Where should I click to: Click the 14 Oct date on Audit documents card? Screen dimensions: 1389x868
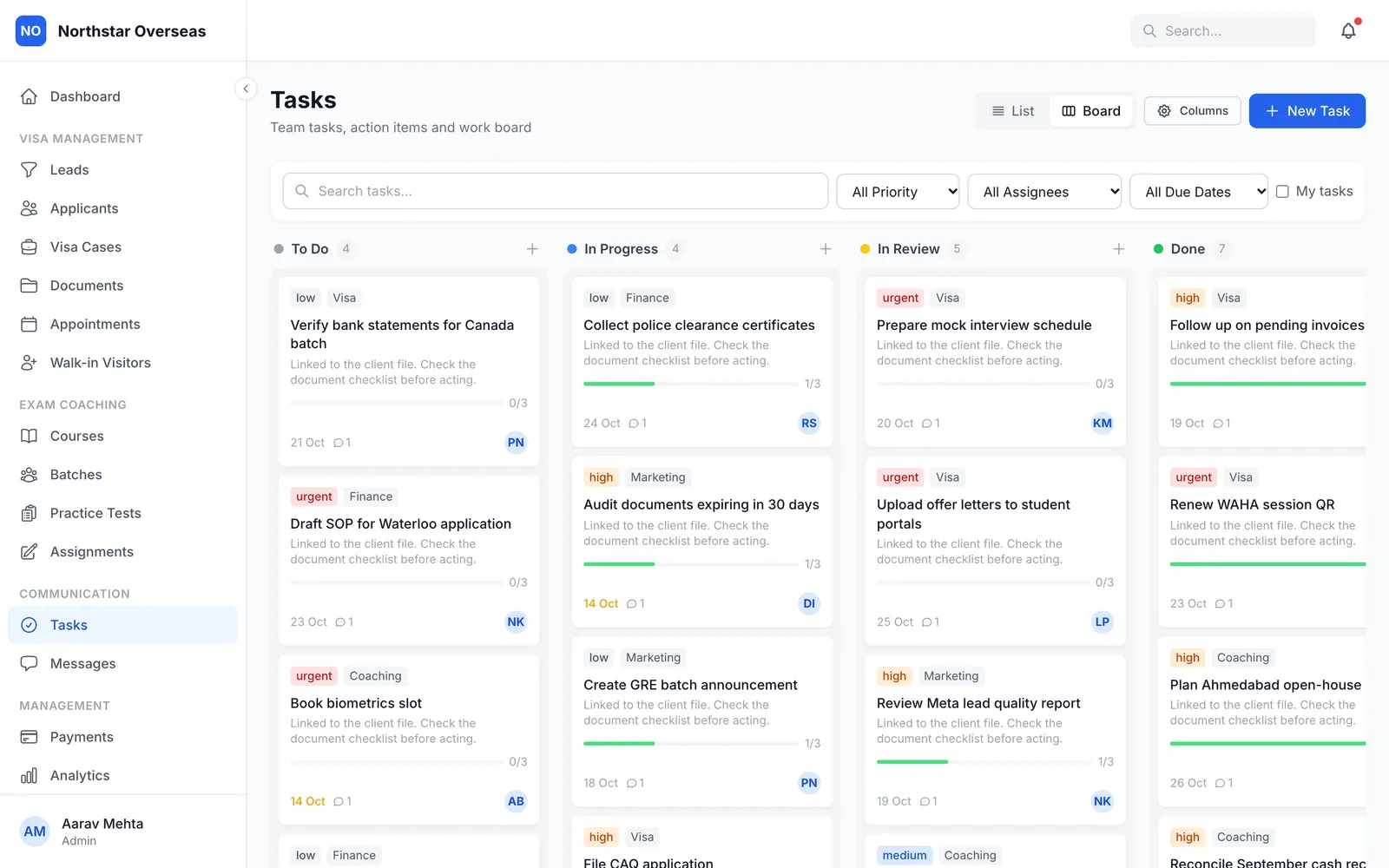pos(601,604)
